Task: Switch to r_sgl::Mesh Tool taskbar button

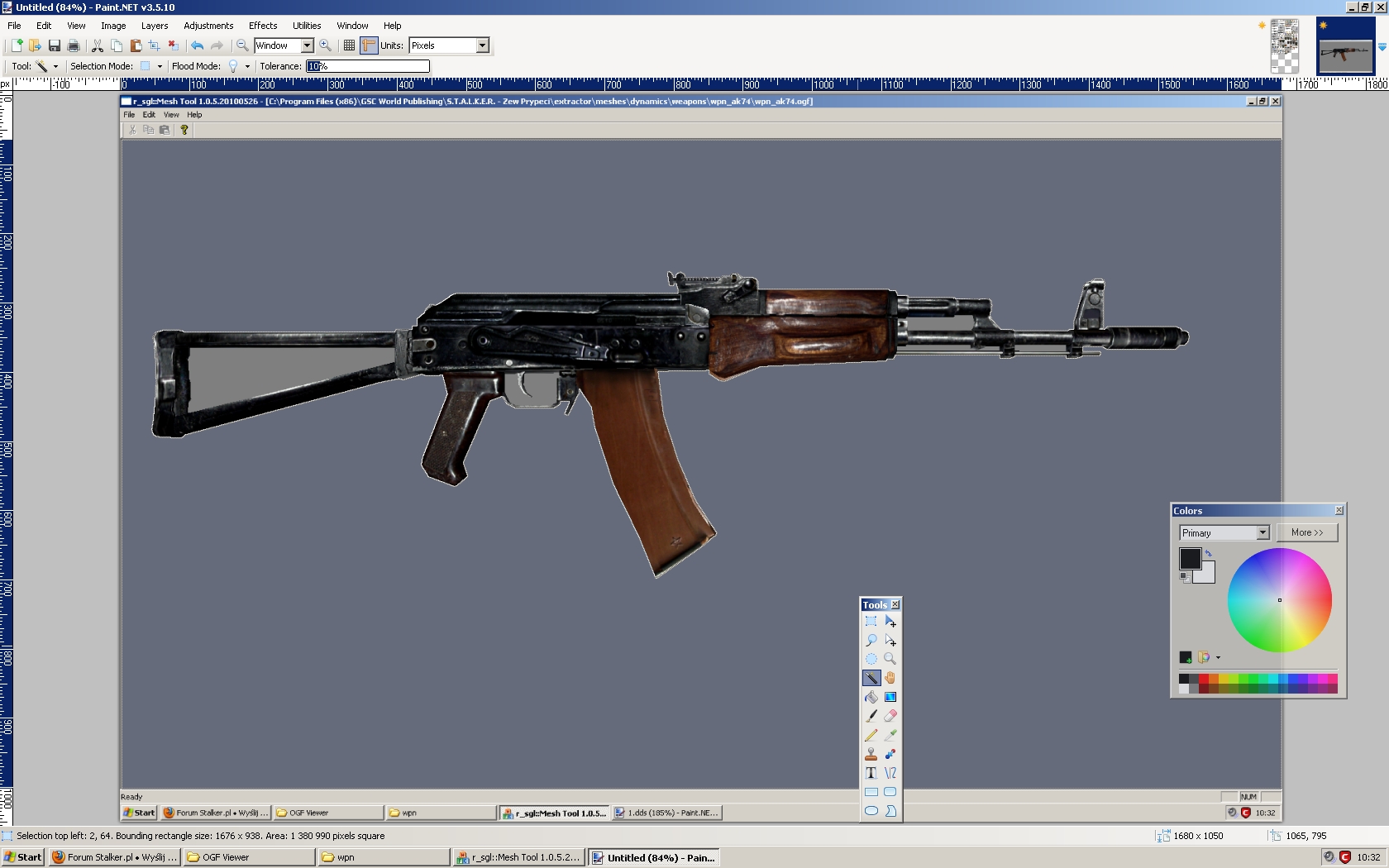Action: click(518, 857)
